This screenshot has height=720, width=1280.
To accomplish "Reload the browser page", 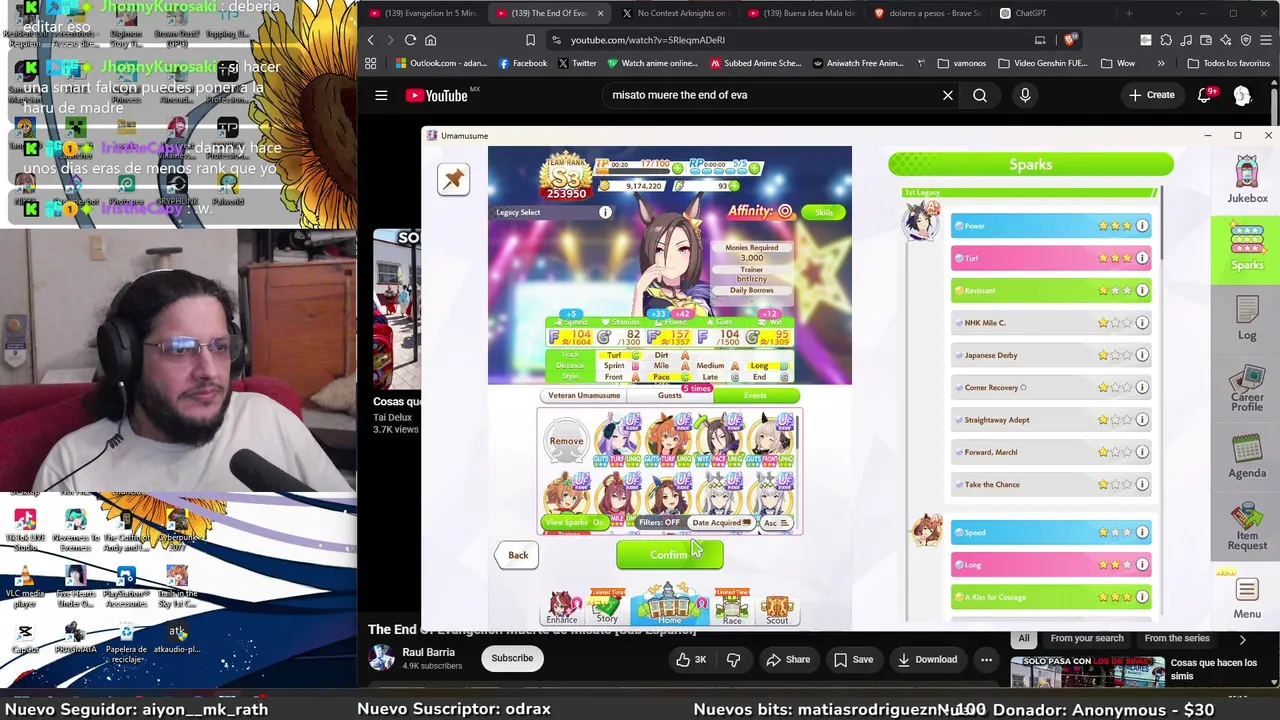I will tap(410, 40).
